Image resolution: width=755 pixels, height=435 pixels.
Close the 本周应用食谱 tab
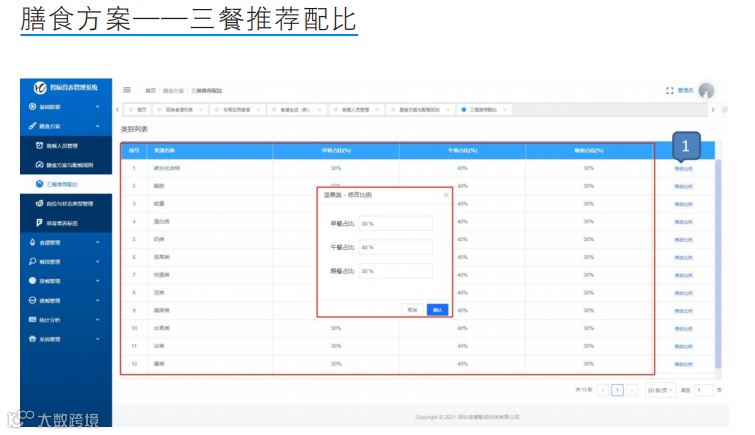coord(258,110)
